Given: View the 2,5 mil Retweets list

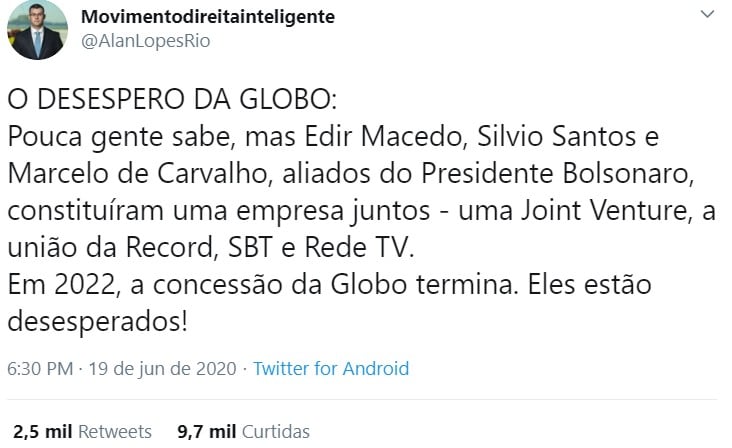Looking at the screenshot, I should tap(82, 432).
